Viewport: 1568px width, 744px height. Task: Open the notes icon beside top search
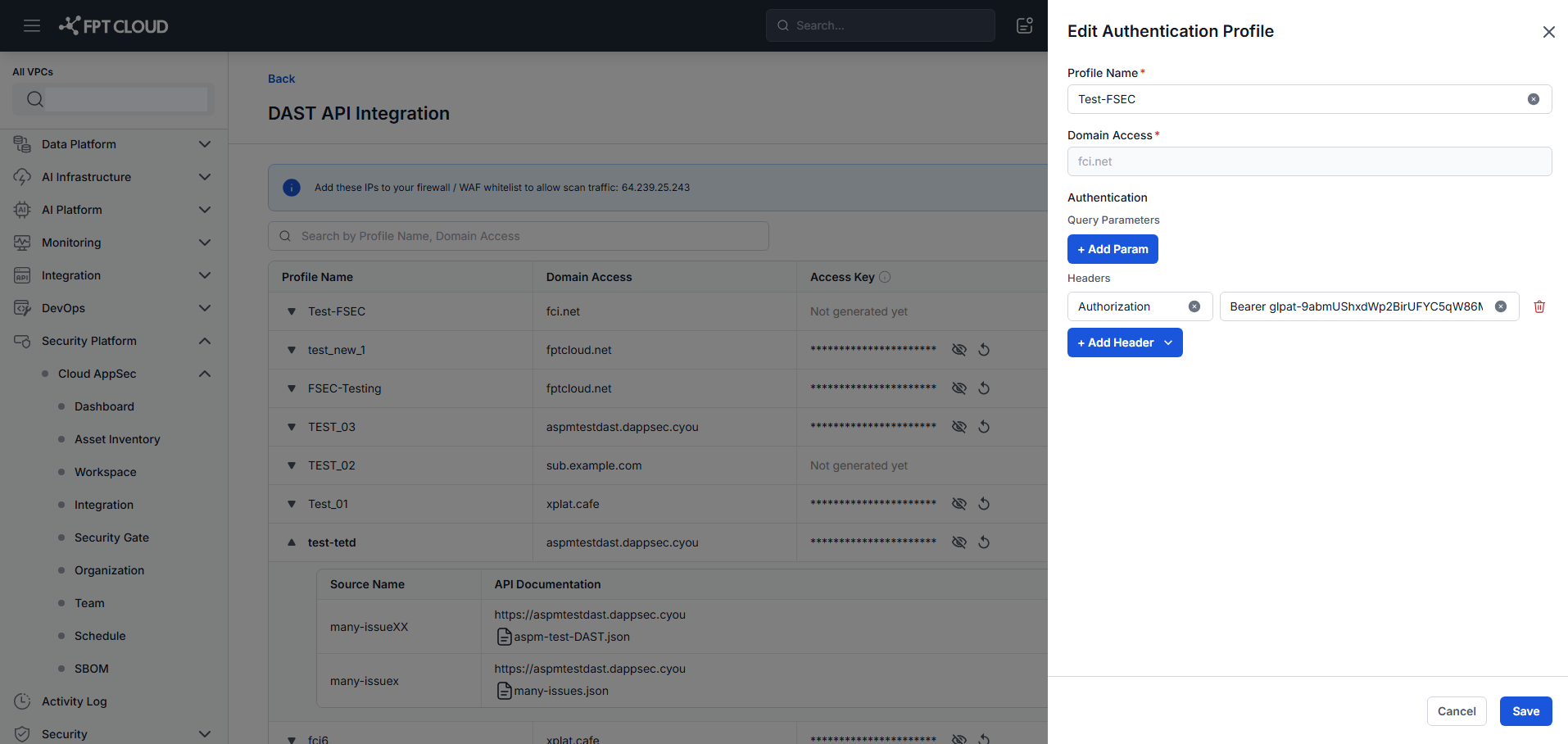click(1025, 25)
